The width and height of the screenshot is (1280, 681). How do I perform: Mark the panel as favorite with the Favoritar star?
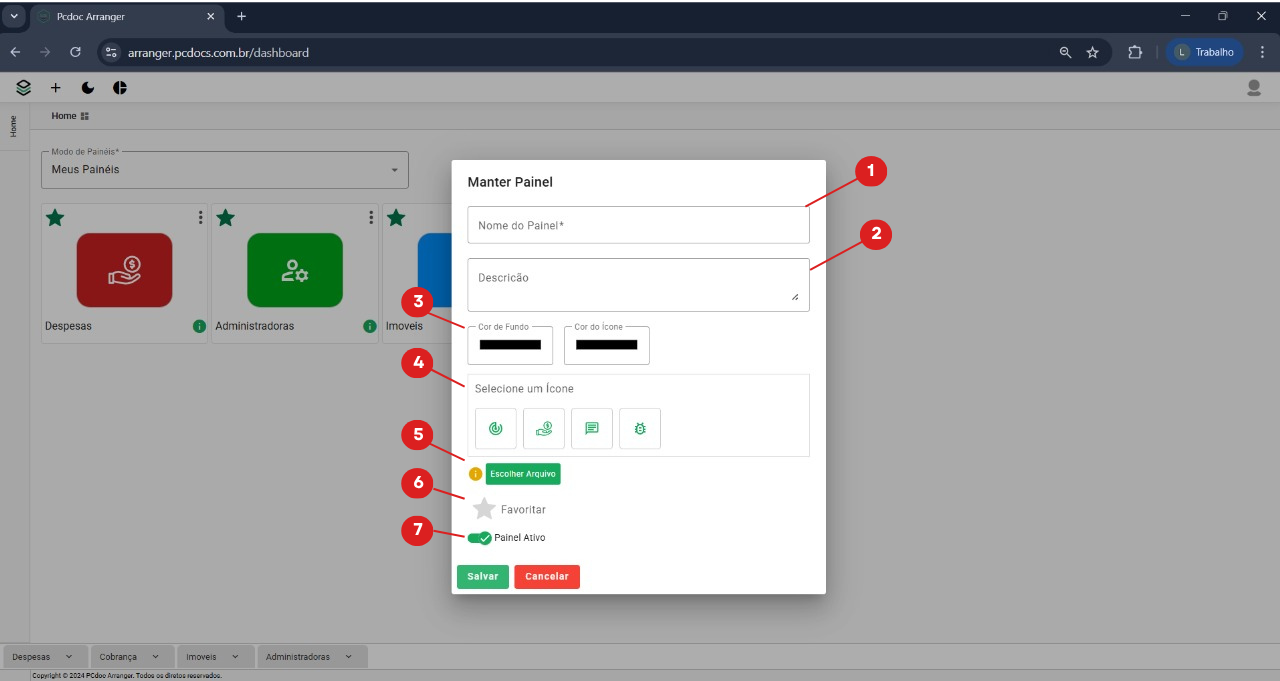[484, 509]
